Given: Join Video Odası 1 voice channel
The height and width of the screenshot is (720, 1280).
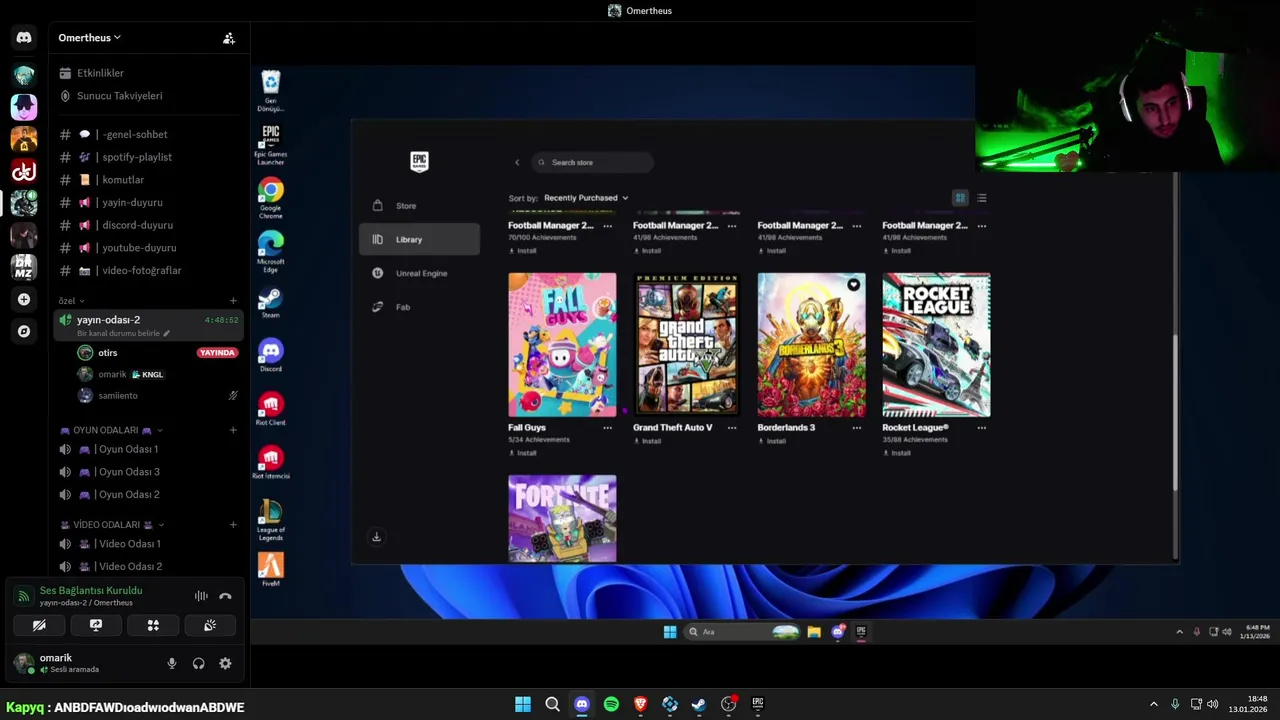Looking at the screenshot, I should pyautogui.click(x=148, y=544).
